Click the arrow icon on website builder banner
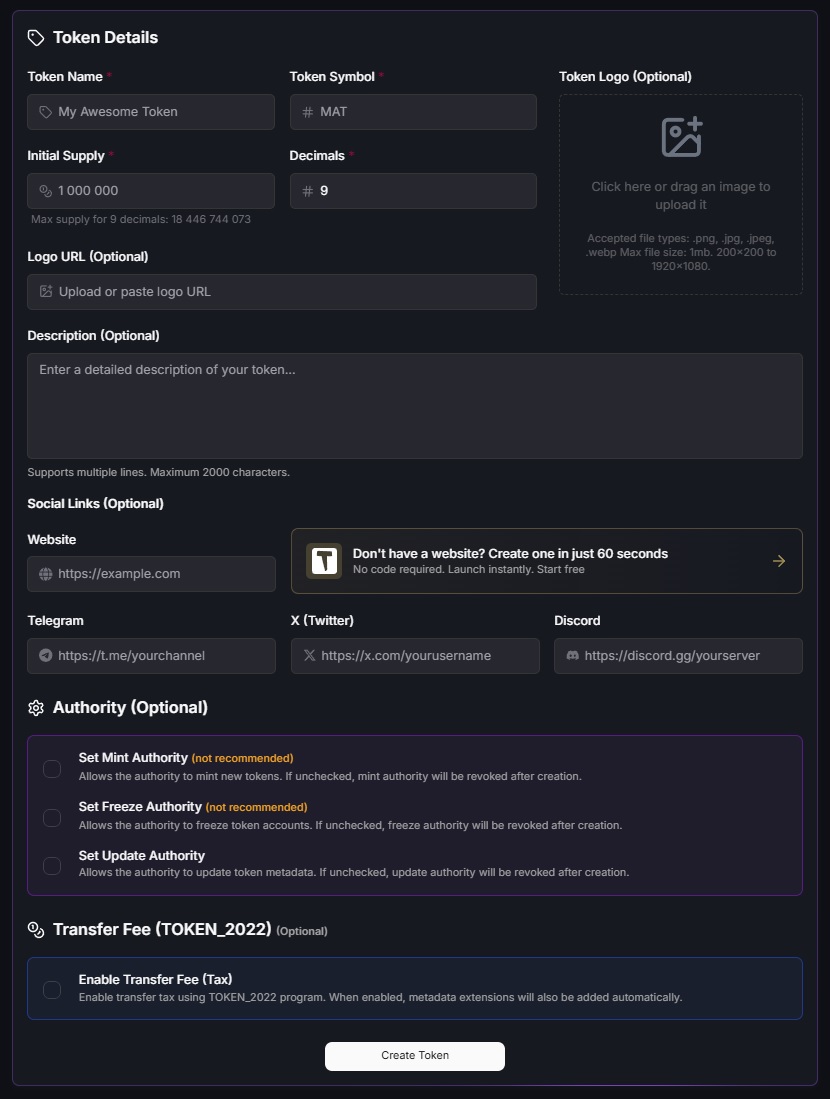Viewport: 830px width, 1099px height. [x=779, y=561]
